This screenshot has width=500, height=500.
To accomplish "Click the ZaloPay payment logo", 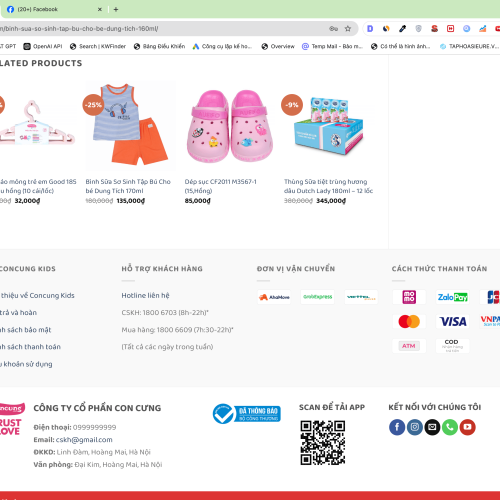I will click(x=453, y=297).
